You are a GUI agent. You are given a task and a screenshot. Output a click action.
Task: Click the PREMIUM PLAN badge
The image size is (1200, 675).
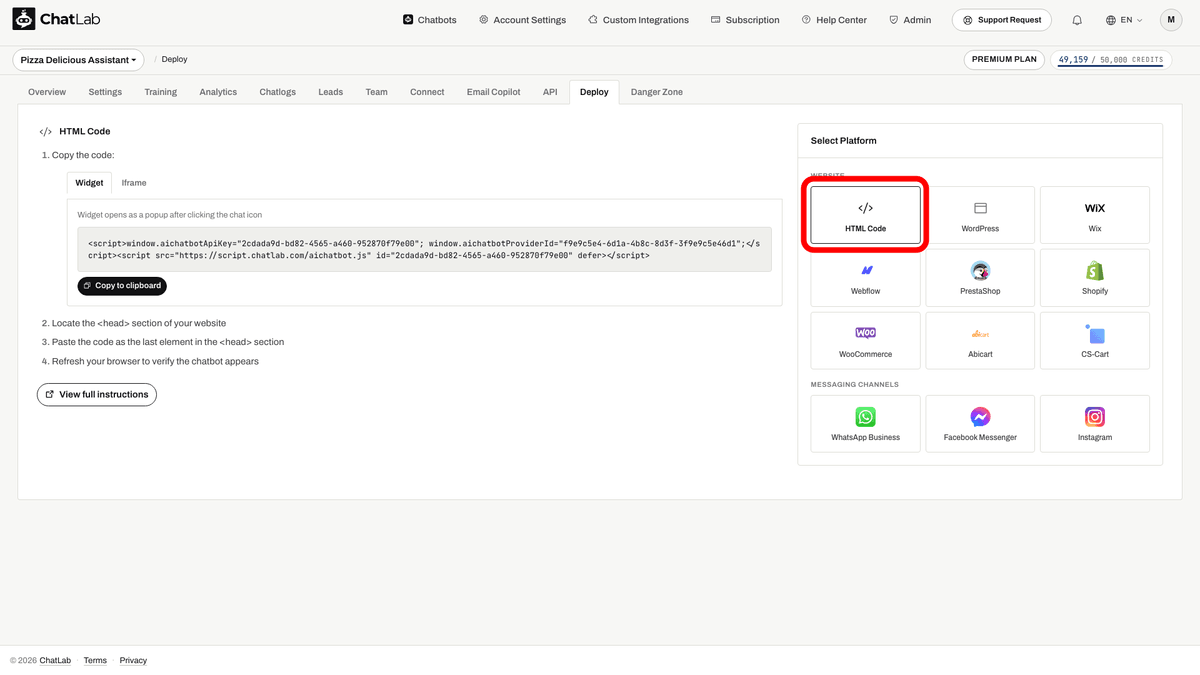[1004, 60]
